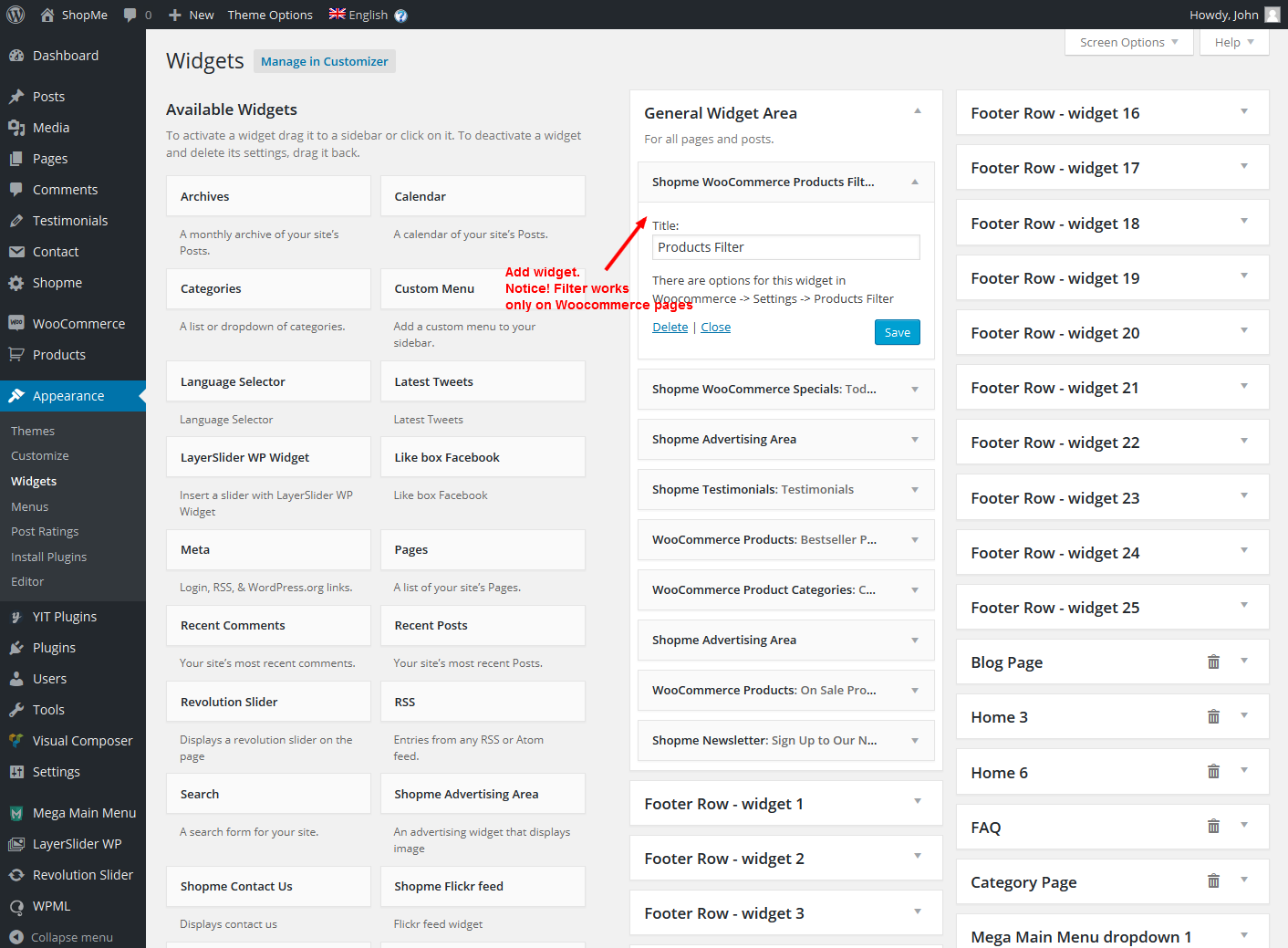Click trash icon next to Category Page
Image resolution: width=1288 pixels, height=948 pixels.
pyautogui.click(x=1213, y=881)
